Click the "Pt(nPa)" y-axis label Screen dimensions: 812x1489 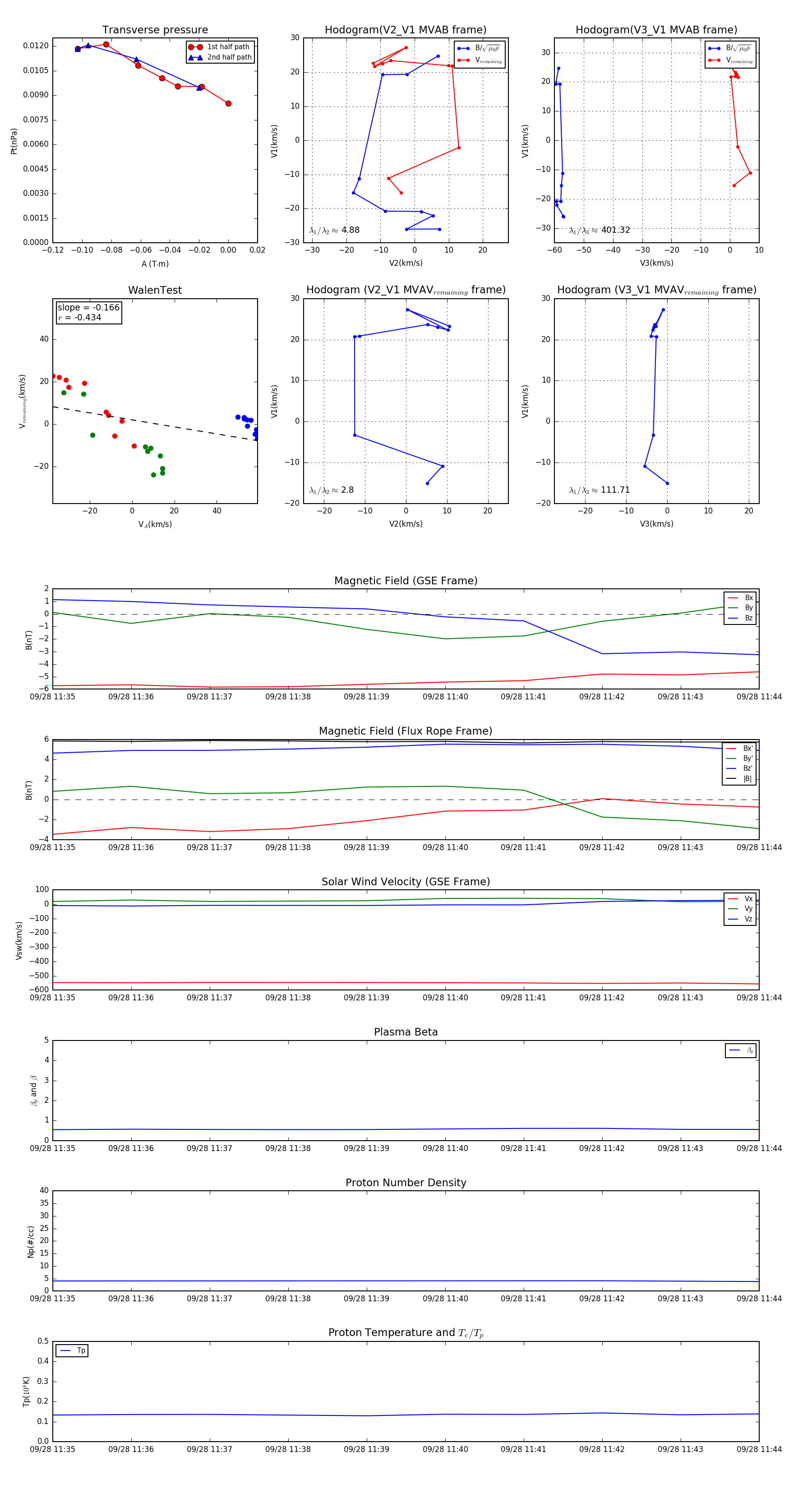tap(14, 141)
